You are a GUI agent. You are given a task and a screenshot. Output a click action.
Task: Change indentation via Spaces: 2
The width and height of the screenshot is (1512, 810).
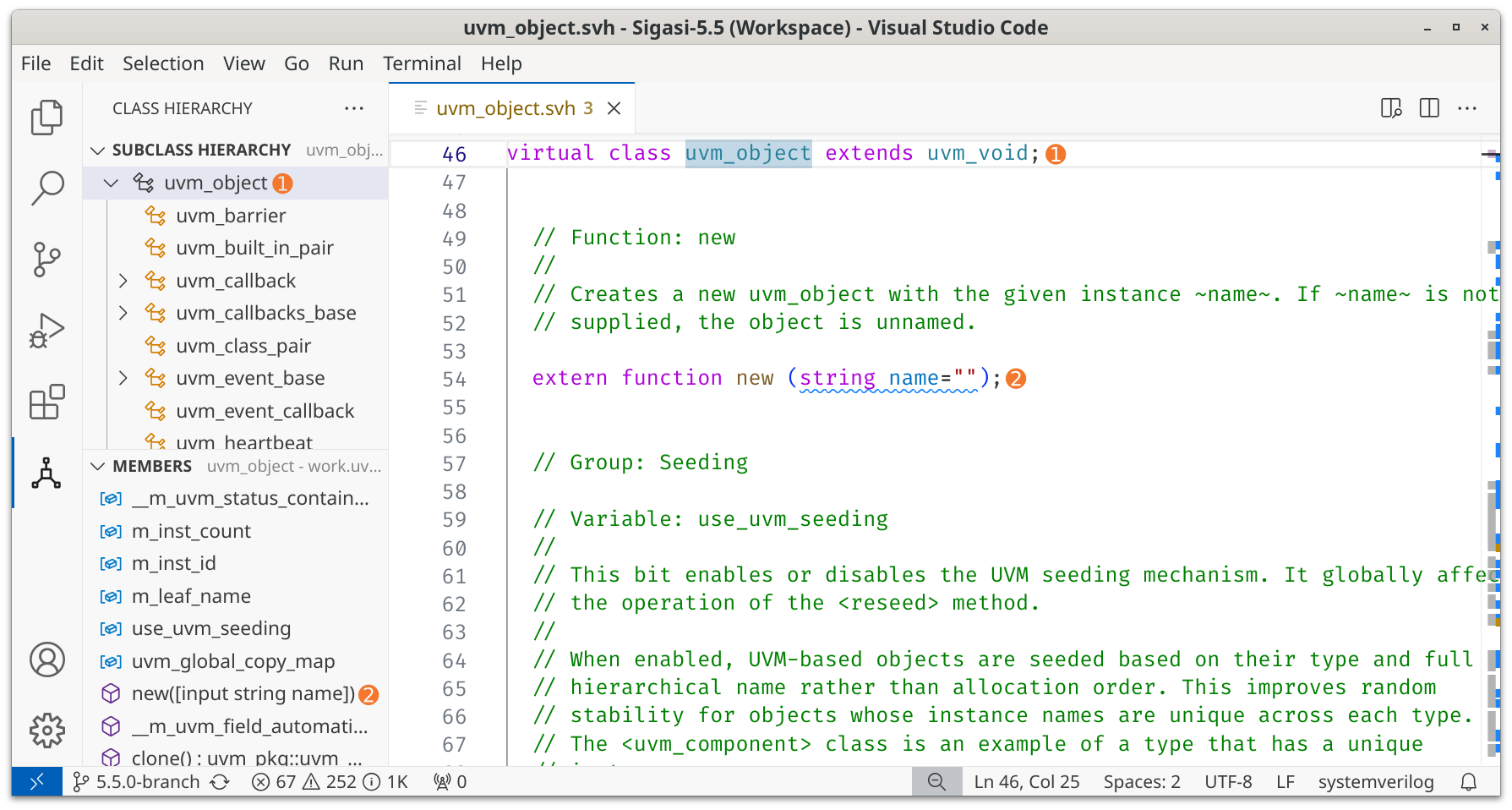click(x=1142, y=782)
